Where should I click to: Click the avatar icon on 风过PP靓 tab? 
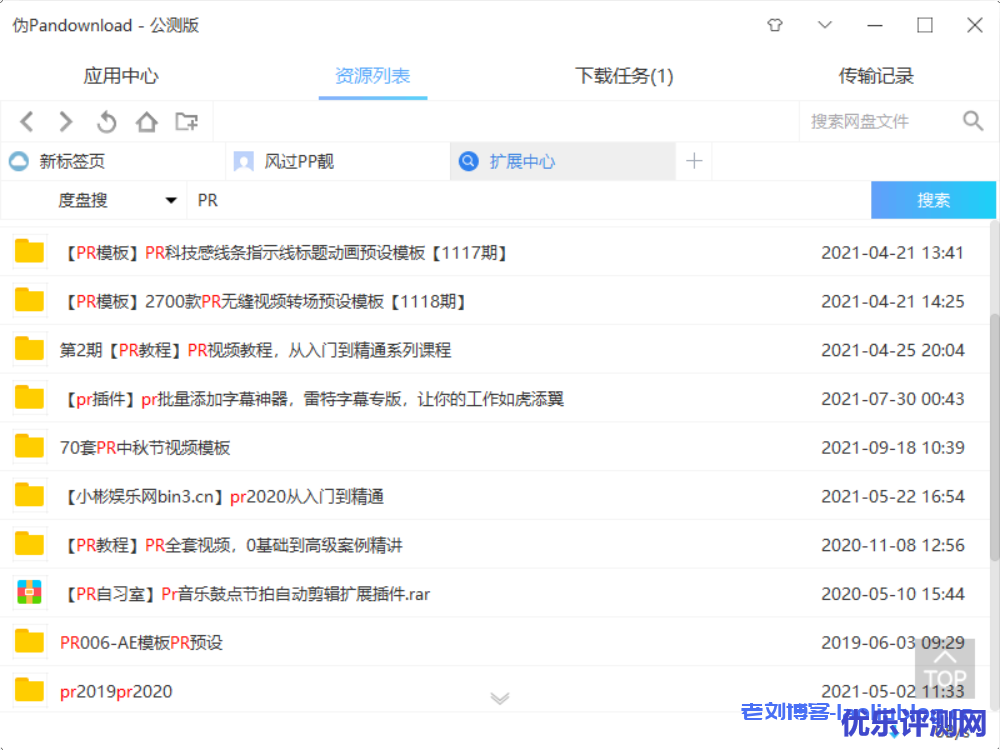[244, 161]
